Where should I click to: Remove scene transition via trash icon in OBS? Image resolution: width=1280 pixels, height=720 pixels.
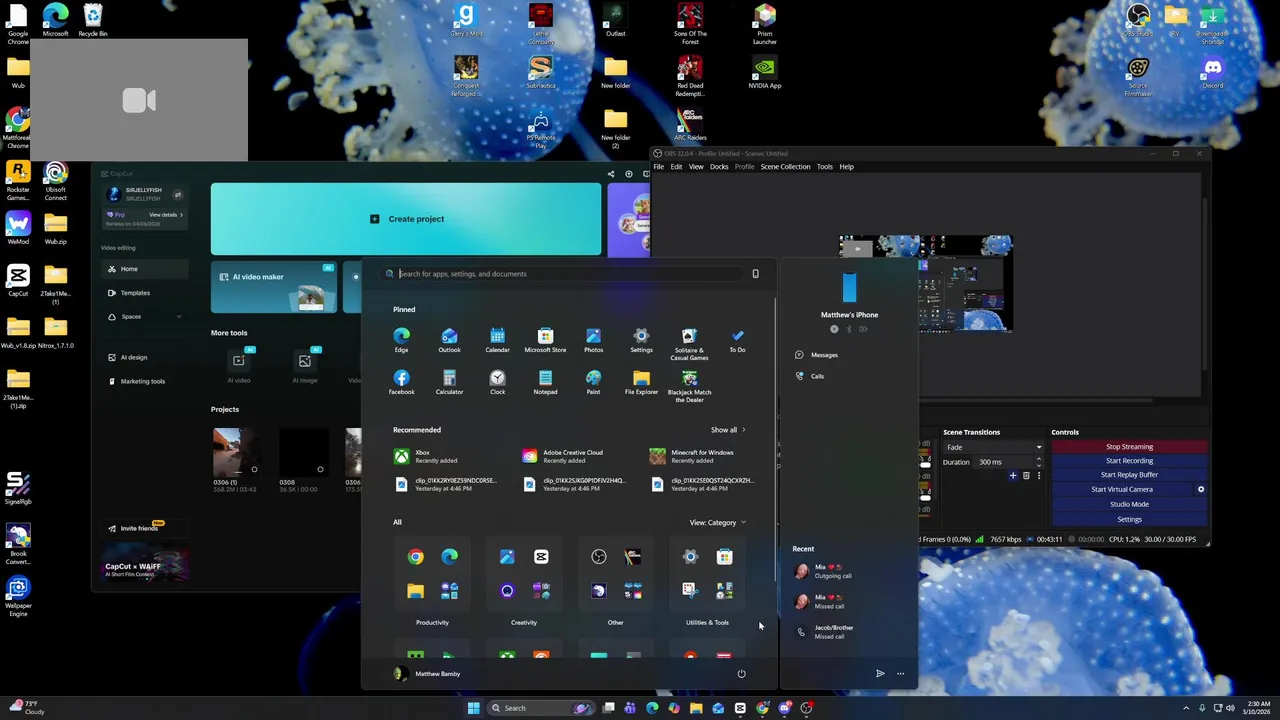[x=1026, y=476]
